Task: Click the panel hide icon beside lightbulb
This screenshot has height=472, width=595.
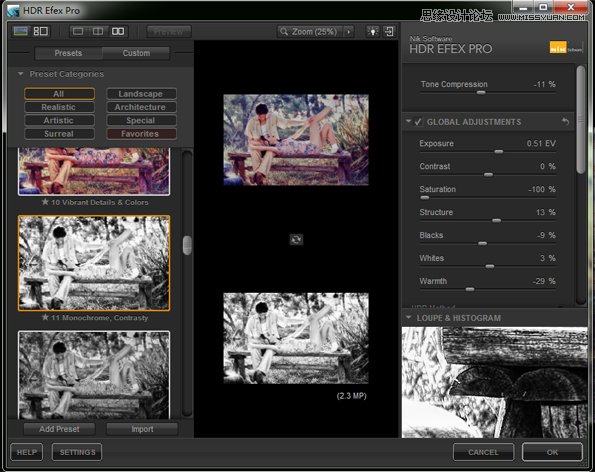Action: (389, 31)
